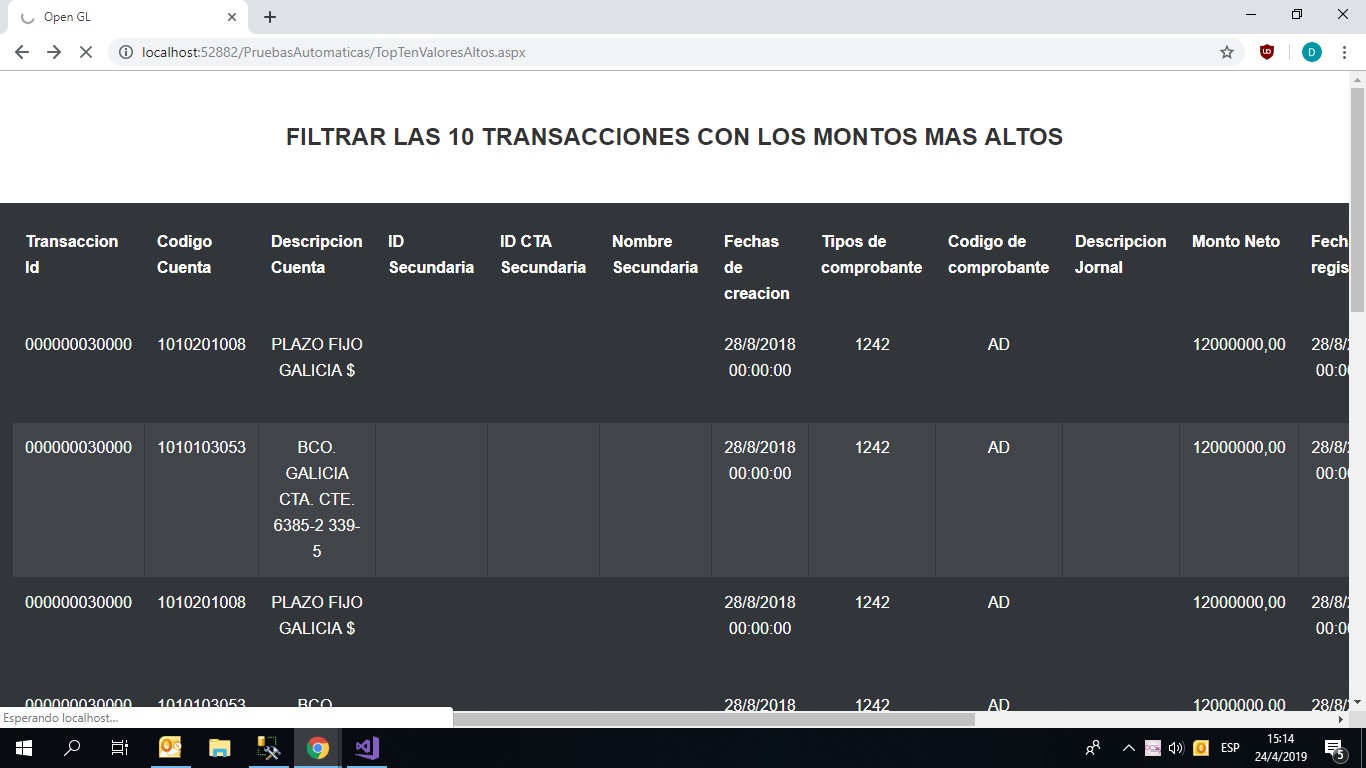Open the volume control in tray

[x=1176, y=748]
